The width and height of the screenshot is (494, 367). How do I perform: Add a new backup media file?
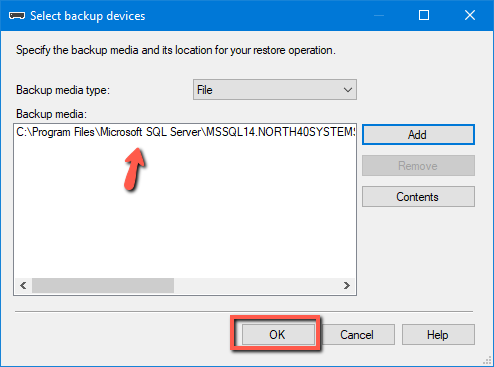tap(418, 135)
